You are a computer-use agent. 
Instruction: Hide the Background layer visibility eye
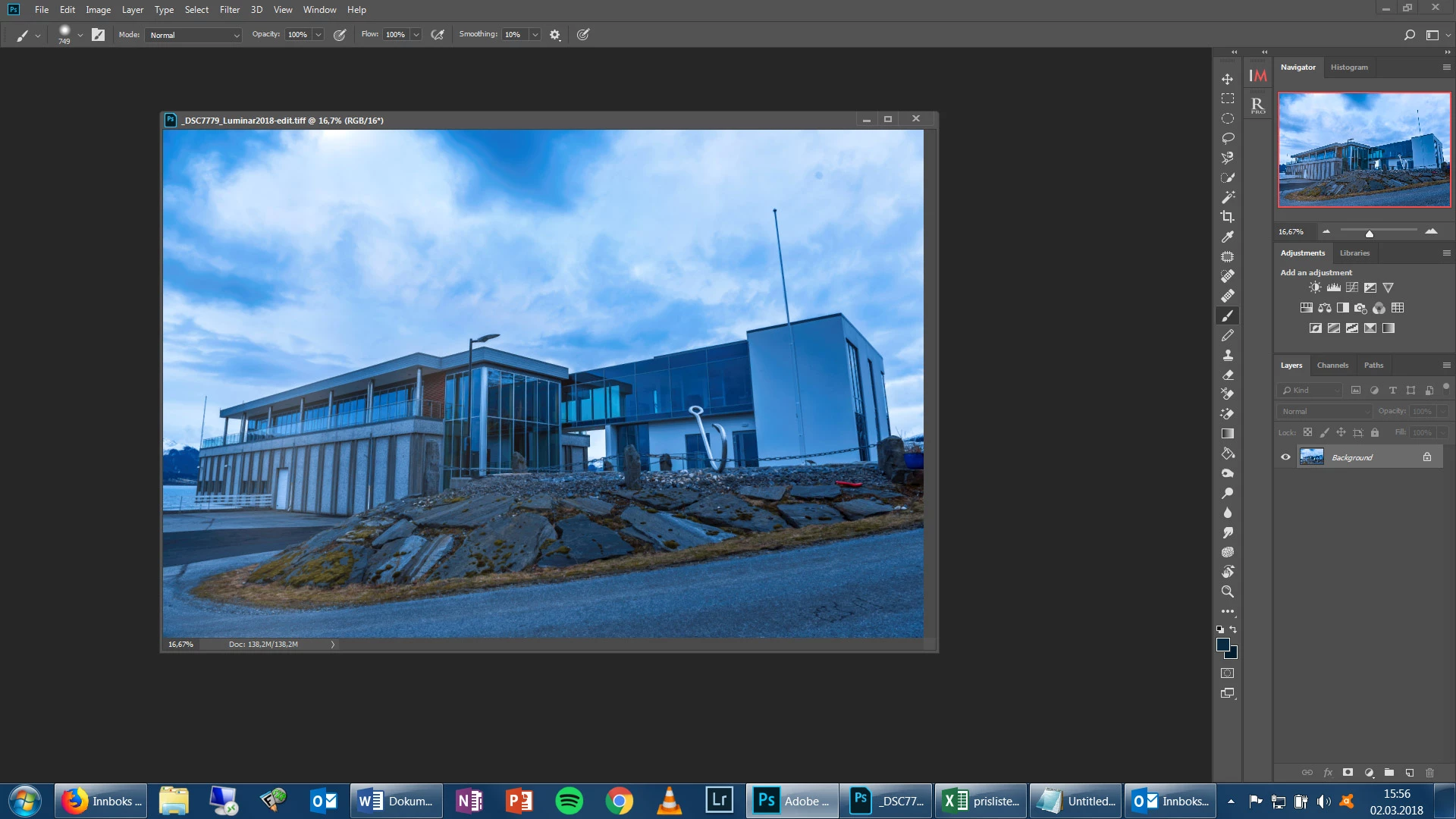tap(1285, 457)
